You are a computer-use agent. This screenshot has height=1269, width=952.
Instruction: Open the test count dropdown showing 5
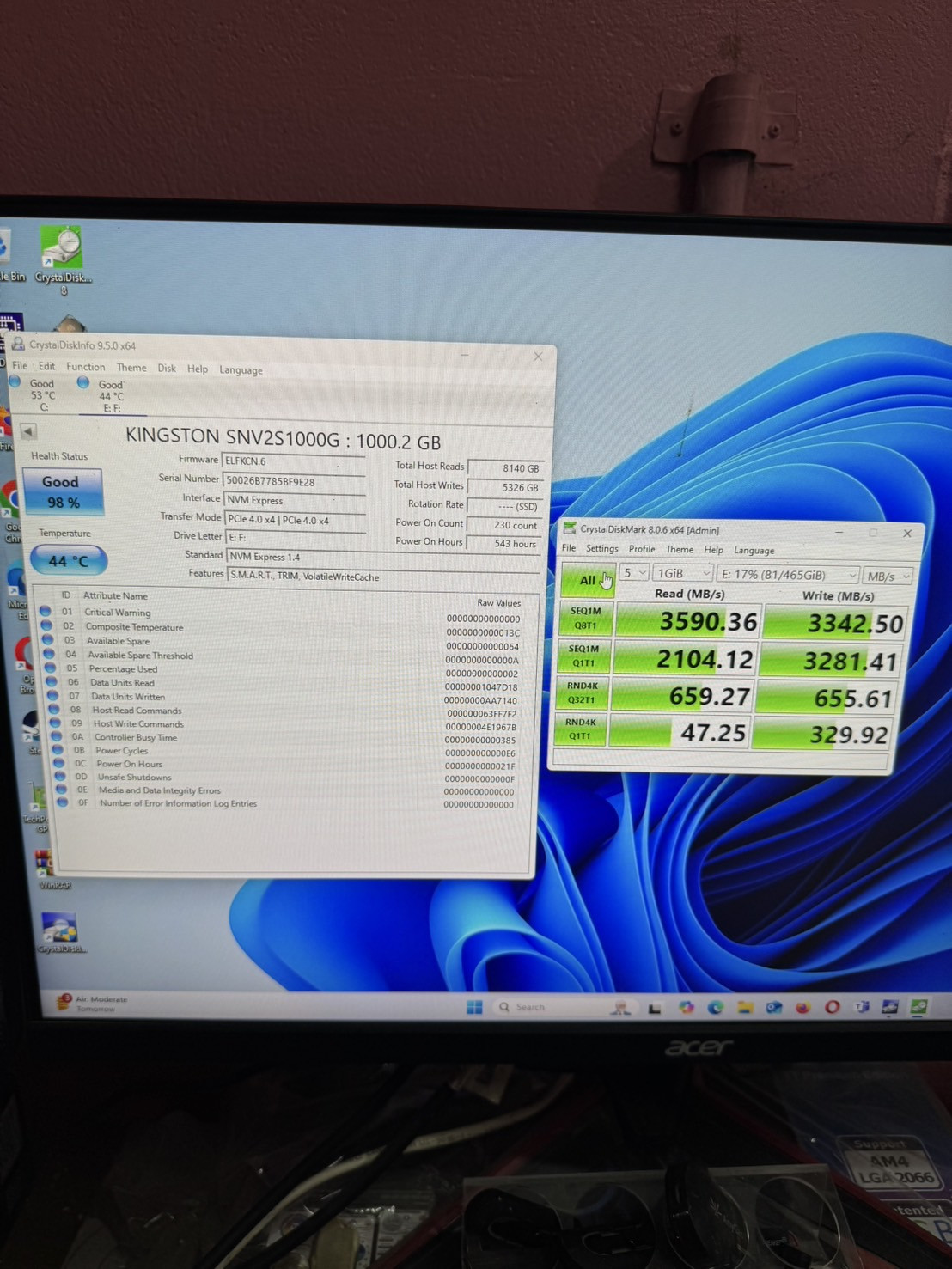(633, 573)
